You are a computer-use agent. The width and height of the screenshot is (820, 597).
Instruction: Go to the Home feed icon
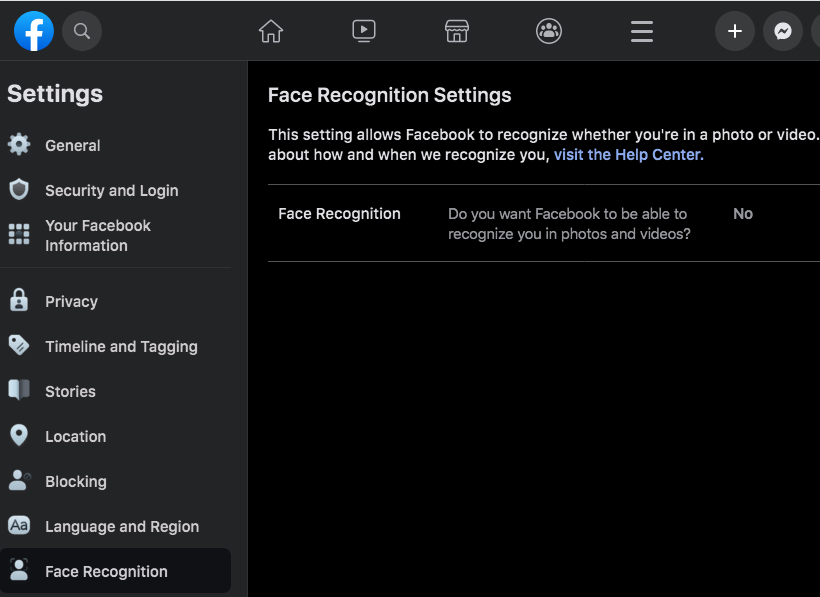click(271, 31)
